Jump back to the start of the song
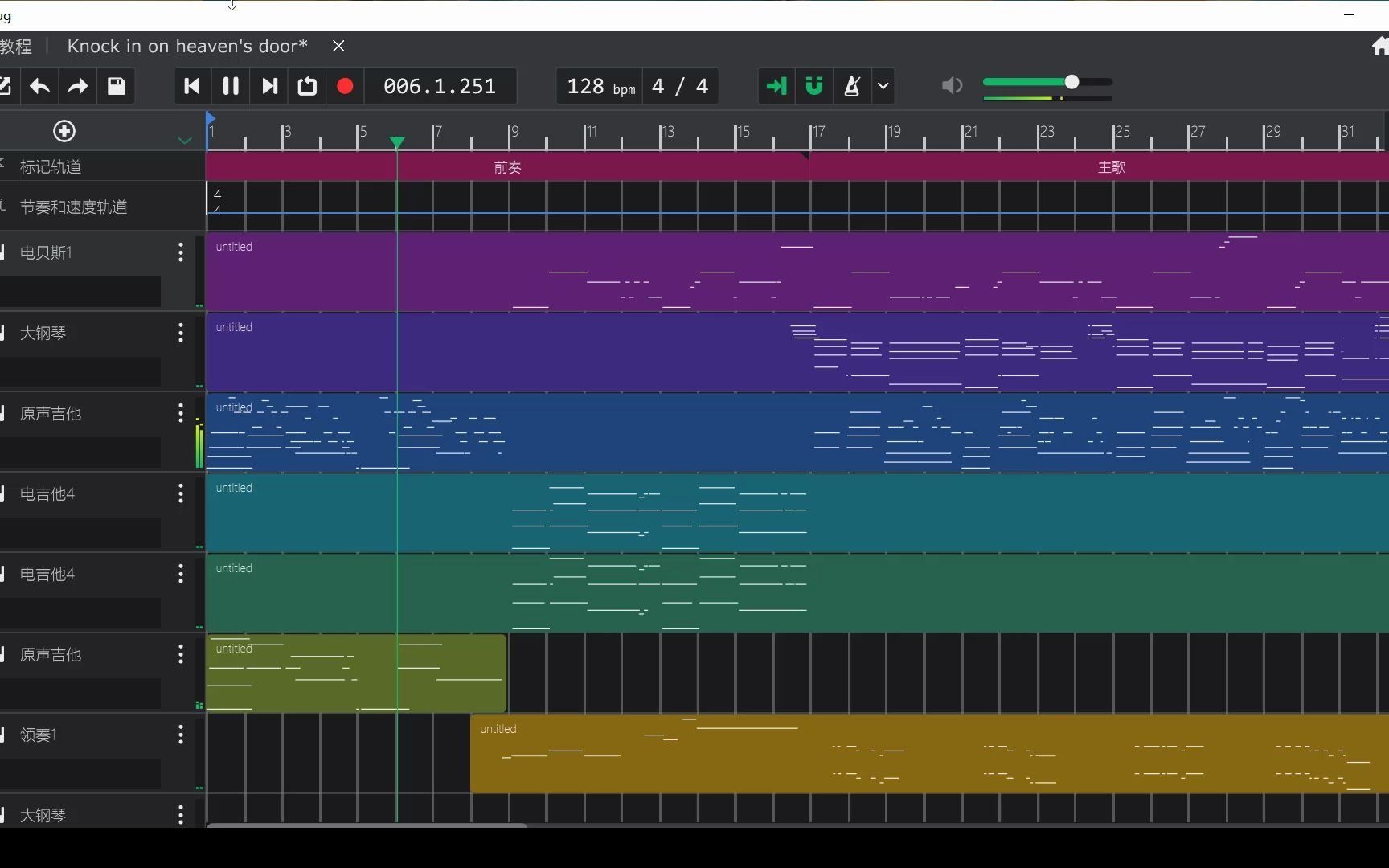Screen dimensions: 1389x868 coord(192,86)
